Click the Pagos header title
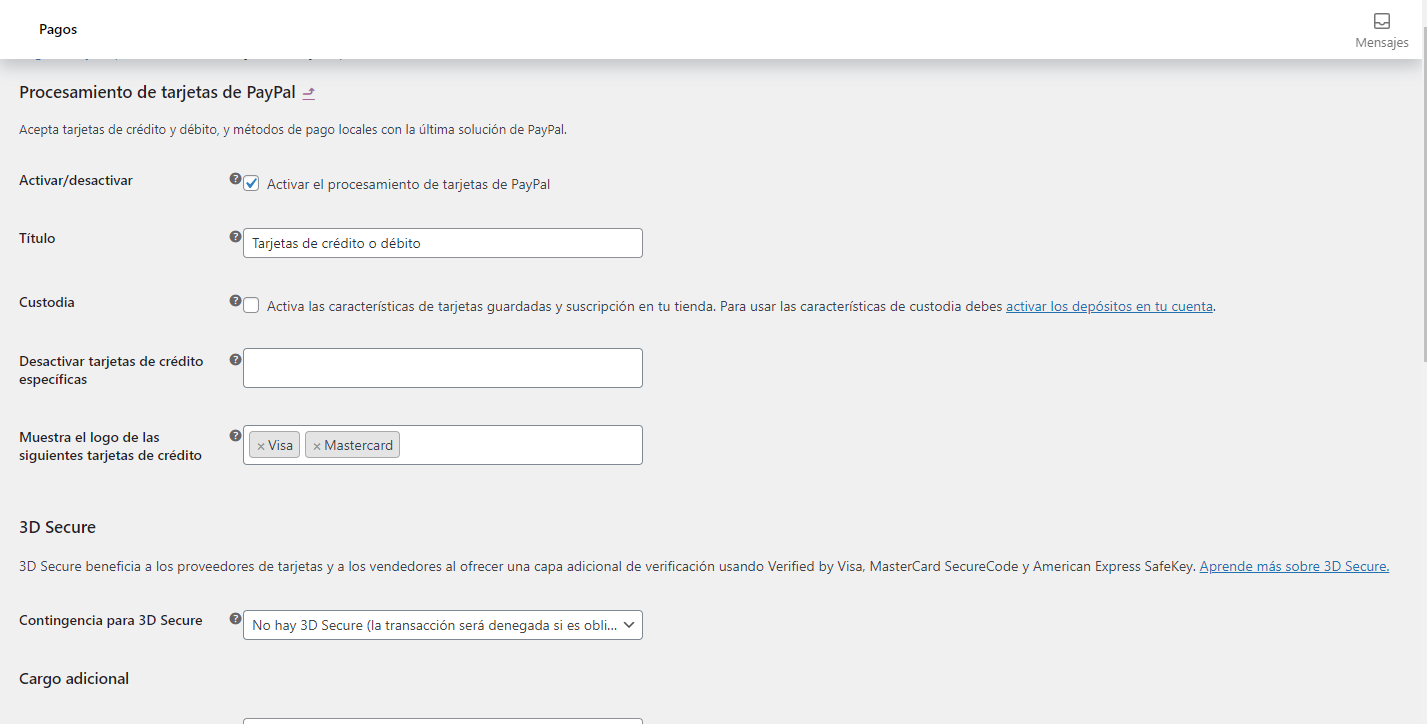The height and width of the screenshot is (724, 1427). 58,29
